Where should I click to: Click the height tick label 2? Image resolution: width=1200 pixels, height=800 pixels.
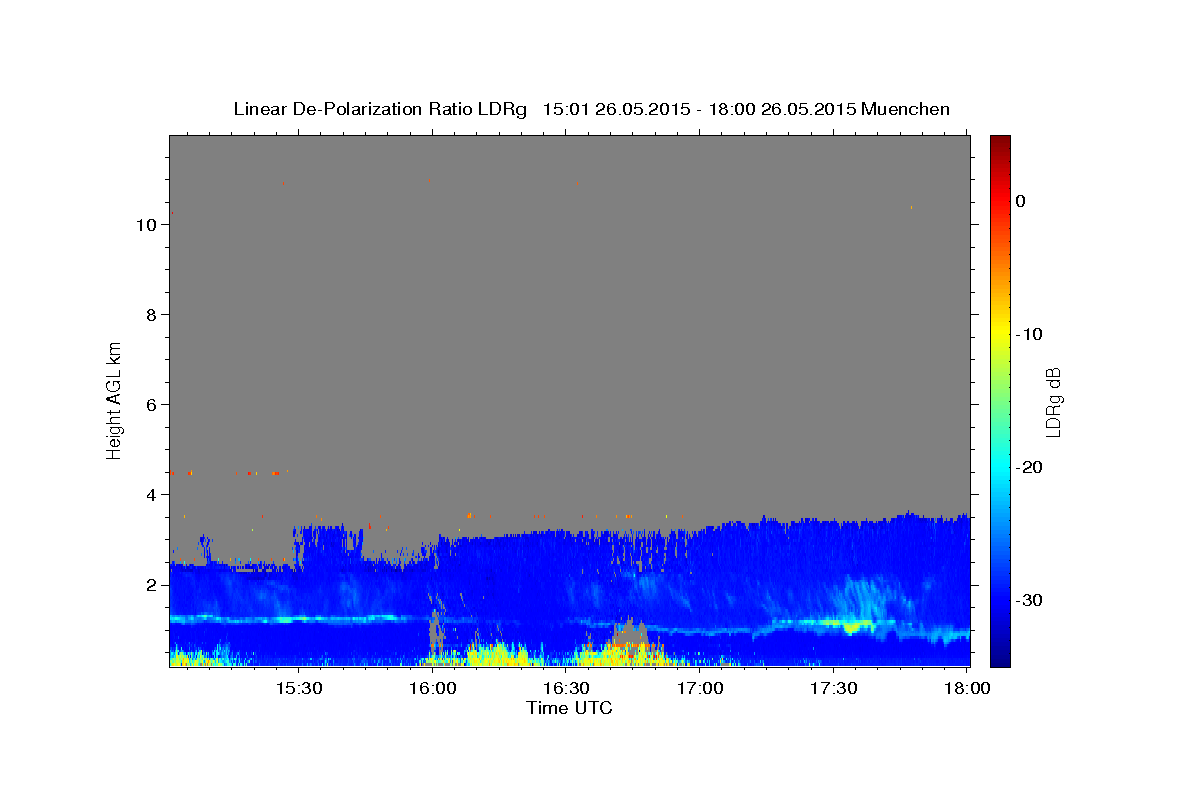click(x=150, y=585)
